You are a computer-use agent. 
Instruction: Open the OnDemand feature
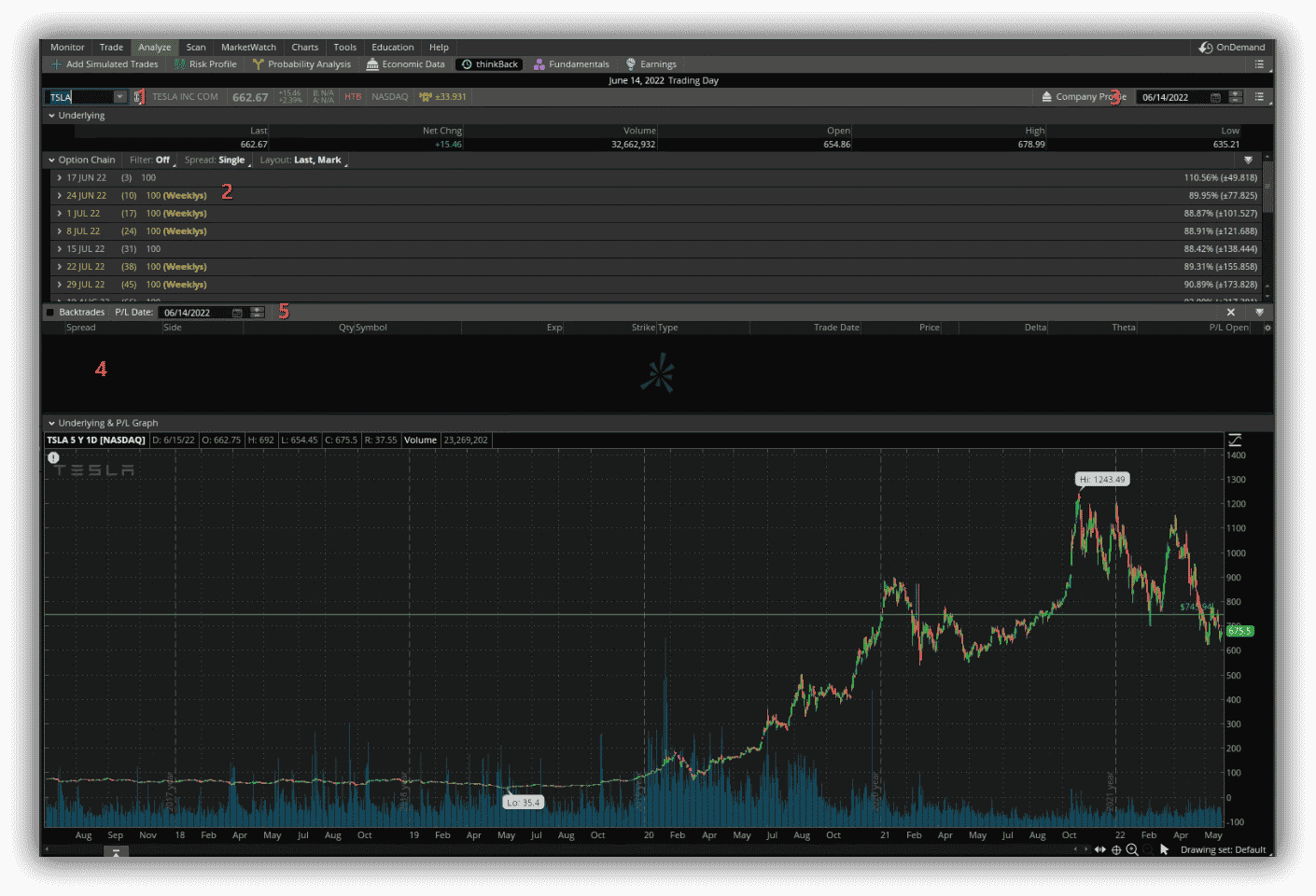[x=1232, y=48]
